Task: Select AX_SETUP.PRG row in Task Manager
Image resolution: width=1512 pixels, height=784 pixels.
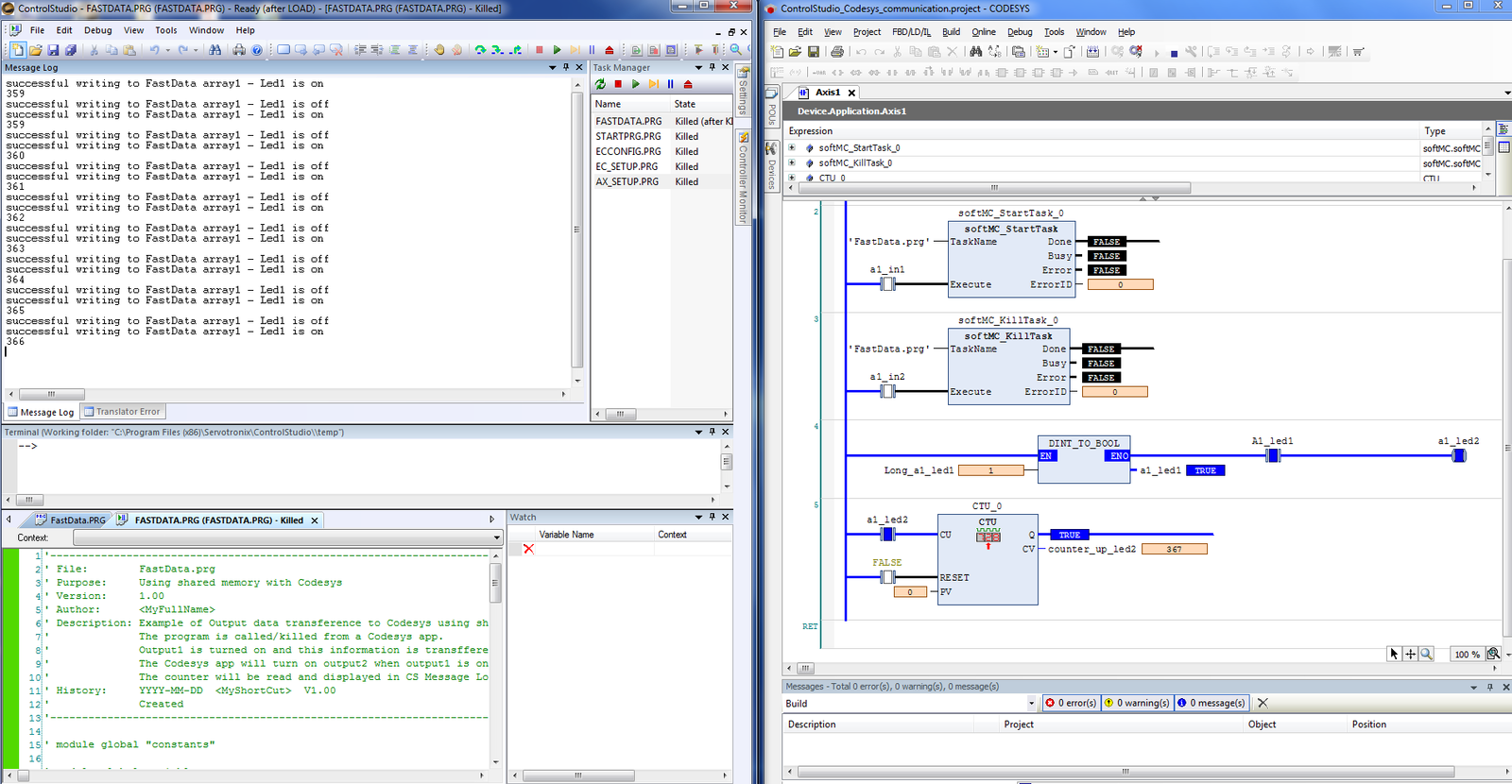Action: [662, 181]
